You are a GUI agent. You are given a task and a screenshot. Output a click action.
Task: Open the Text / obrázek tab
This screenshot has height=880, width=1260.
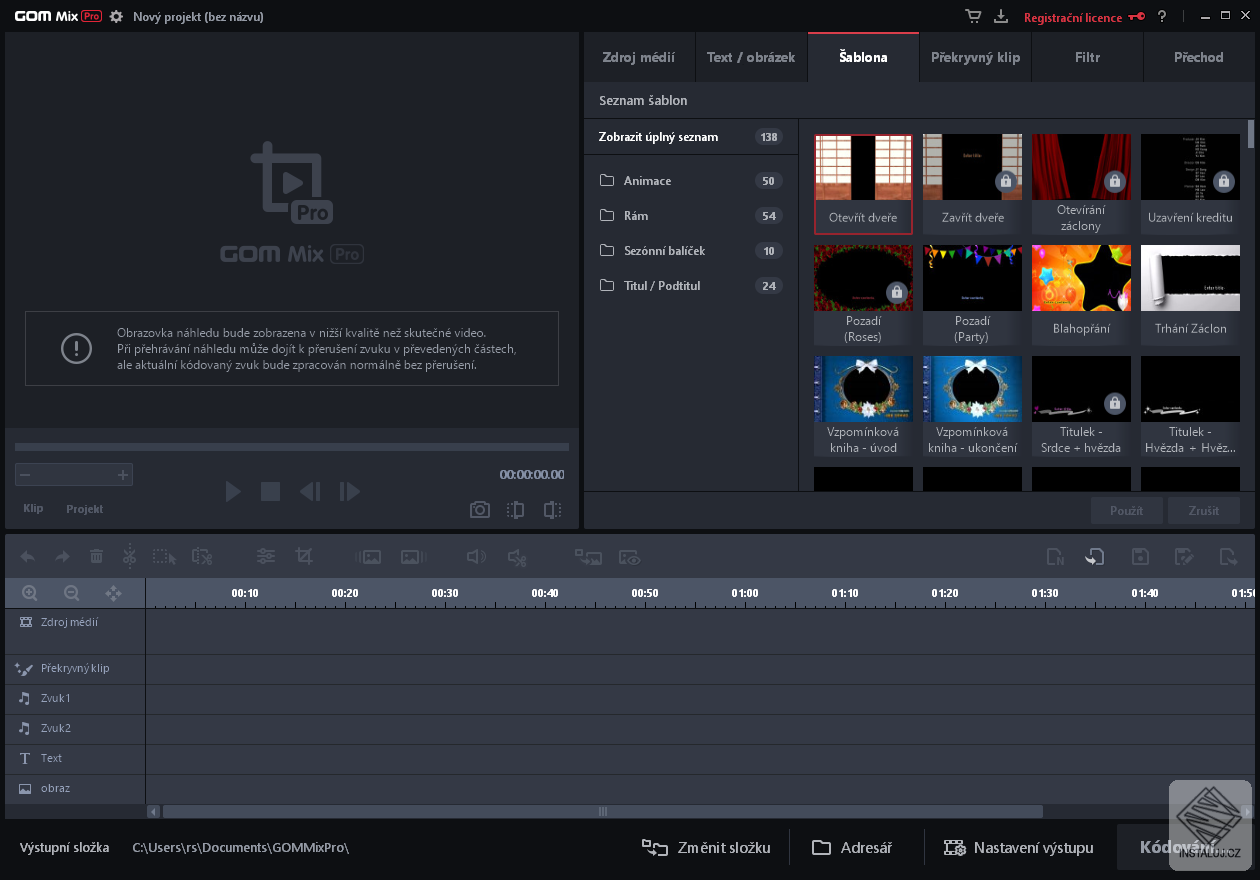click(x=751, y=57)
